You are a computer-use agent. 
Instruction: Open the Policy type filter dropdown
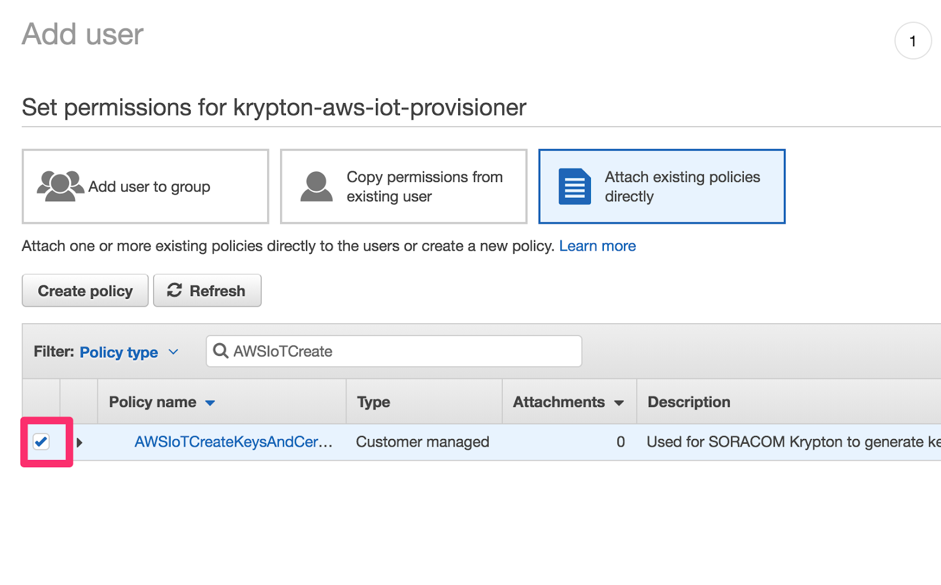(129, 352)
